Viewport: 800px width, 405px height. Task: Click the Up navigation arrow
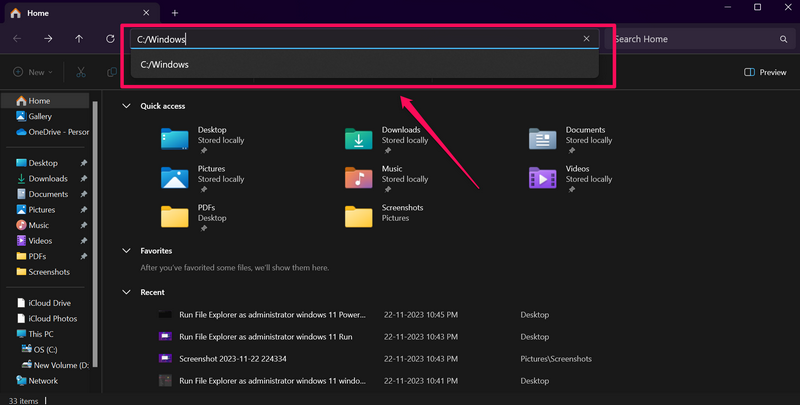79,39
